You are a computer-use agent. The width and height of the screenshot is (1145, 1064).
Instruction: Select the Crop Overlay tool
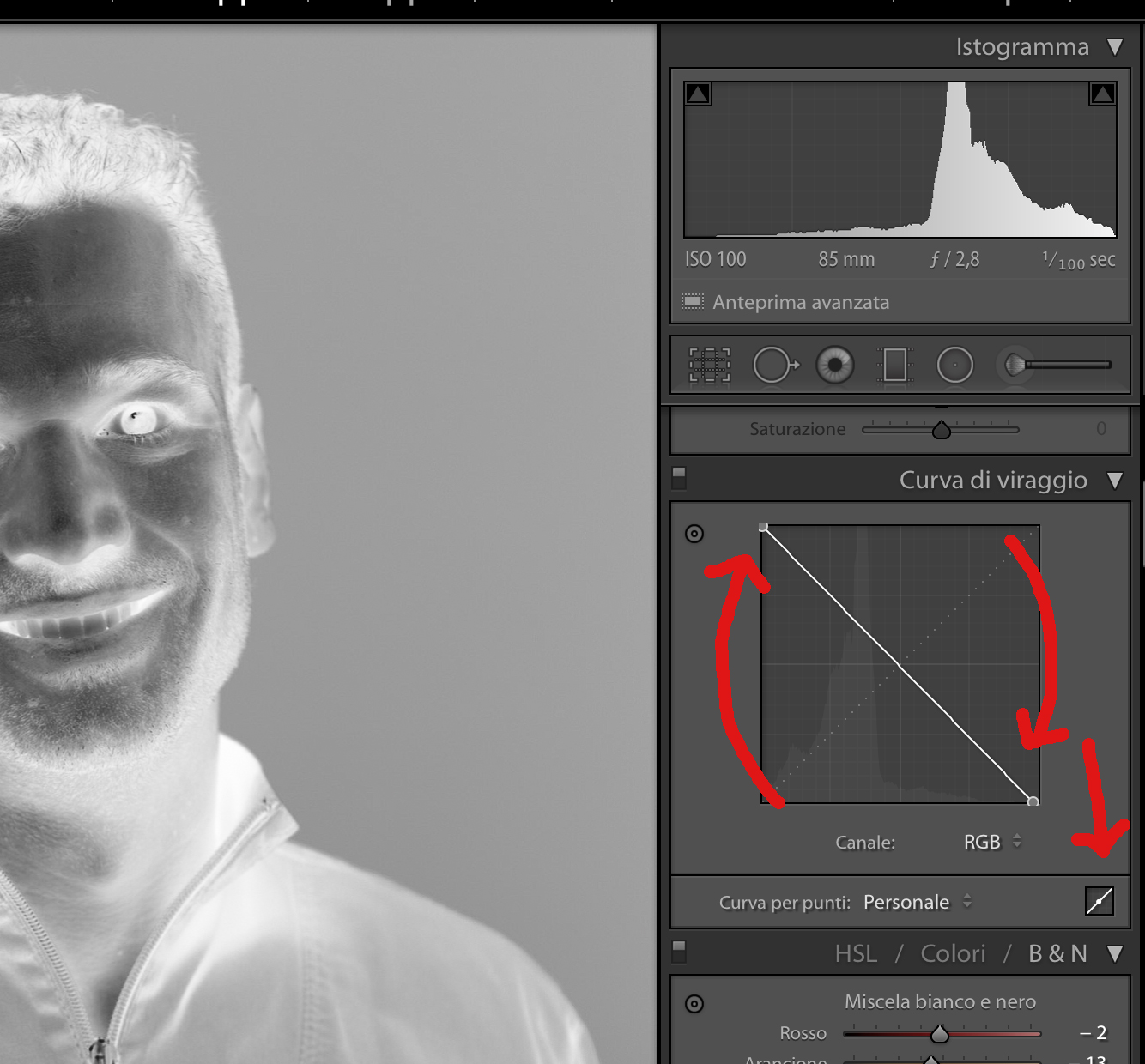coord(709,365)
